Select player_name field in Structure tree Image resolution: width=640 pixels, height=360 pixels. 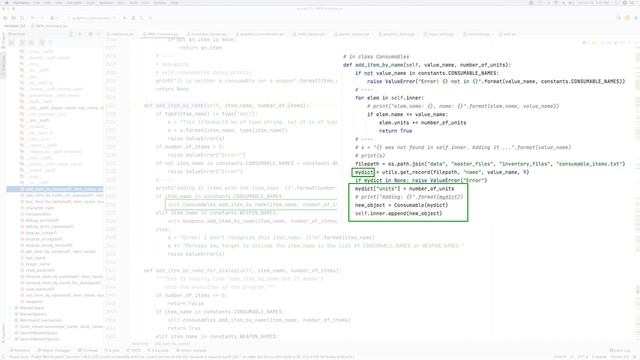[x=35, y=264]
